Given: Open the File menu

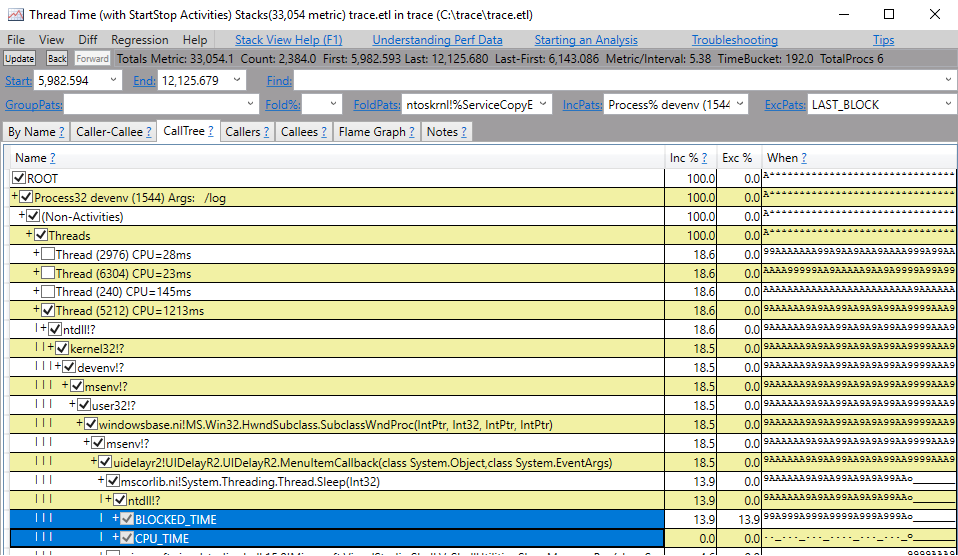Looking at the screenshot, I should [16, 40].
